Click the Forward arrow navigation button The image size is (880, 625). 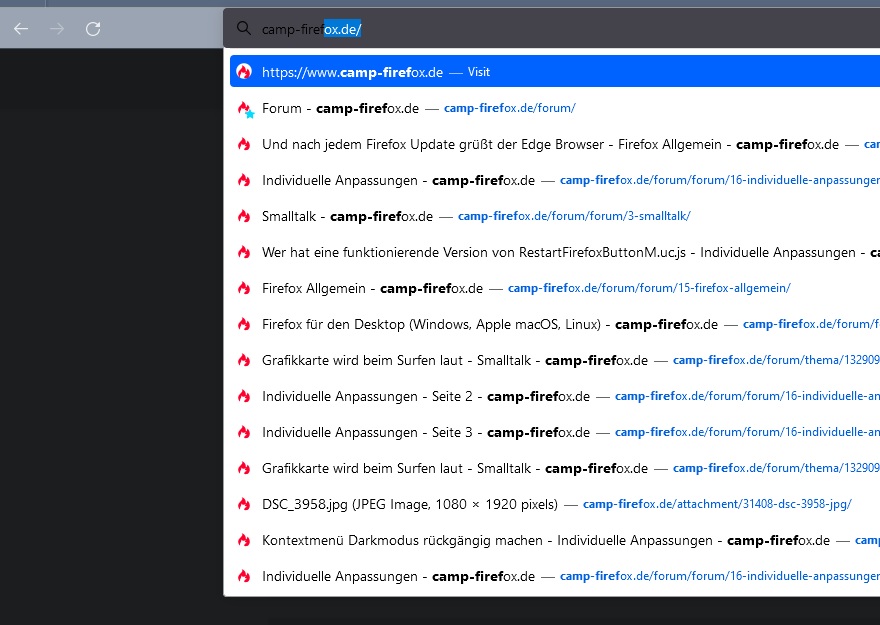pos(57,29)
